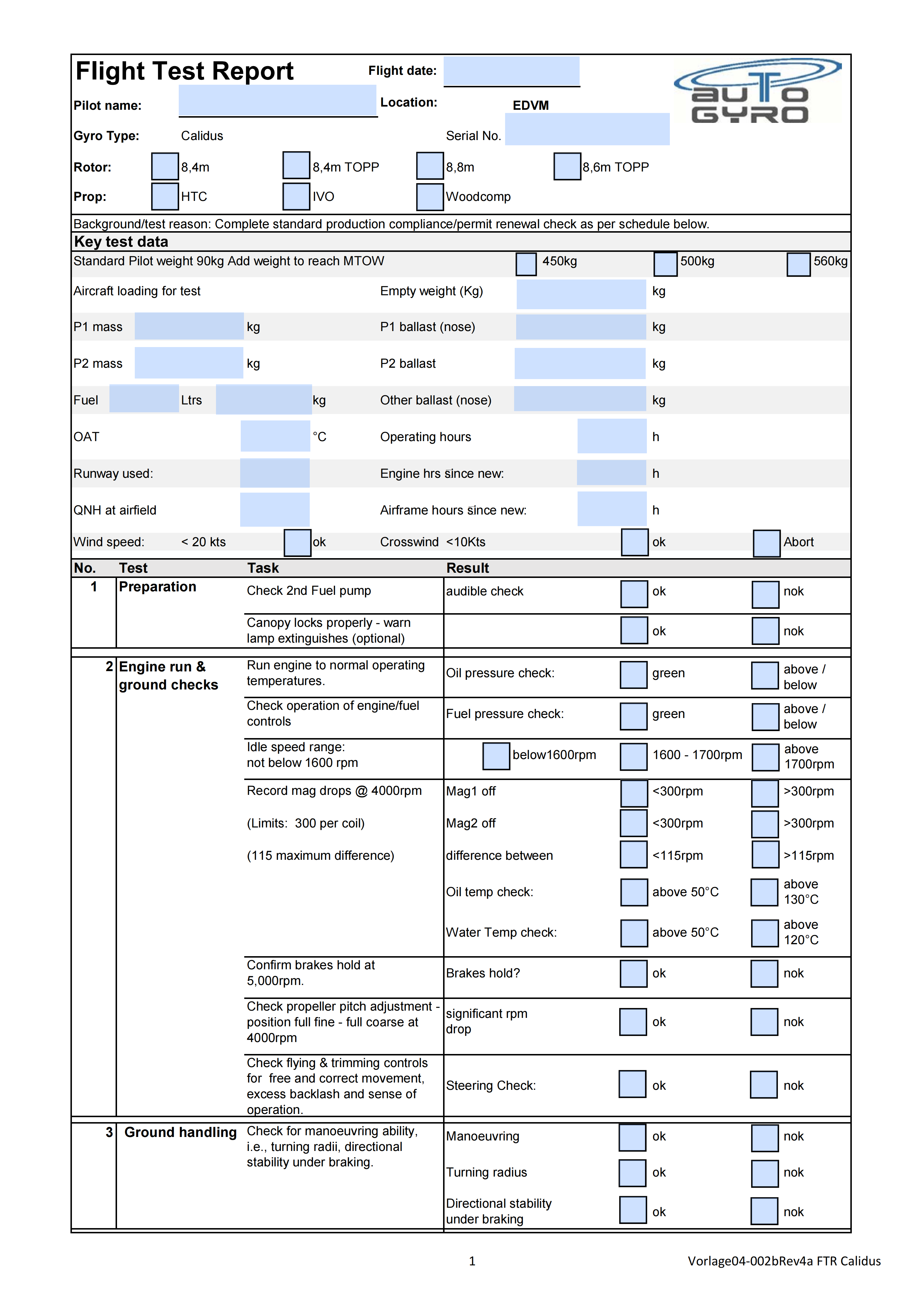This screenshot has height=1307, width=924.
Task: Click the Flight date input field
Action: tap(511, 71)
